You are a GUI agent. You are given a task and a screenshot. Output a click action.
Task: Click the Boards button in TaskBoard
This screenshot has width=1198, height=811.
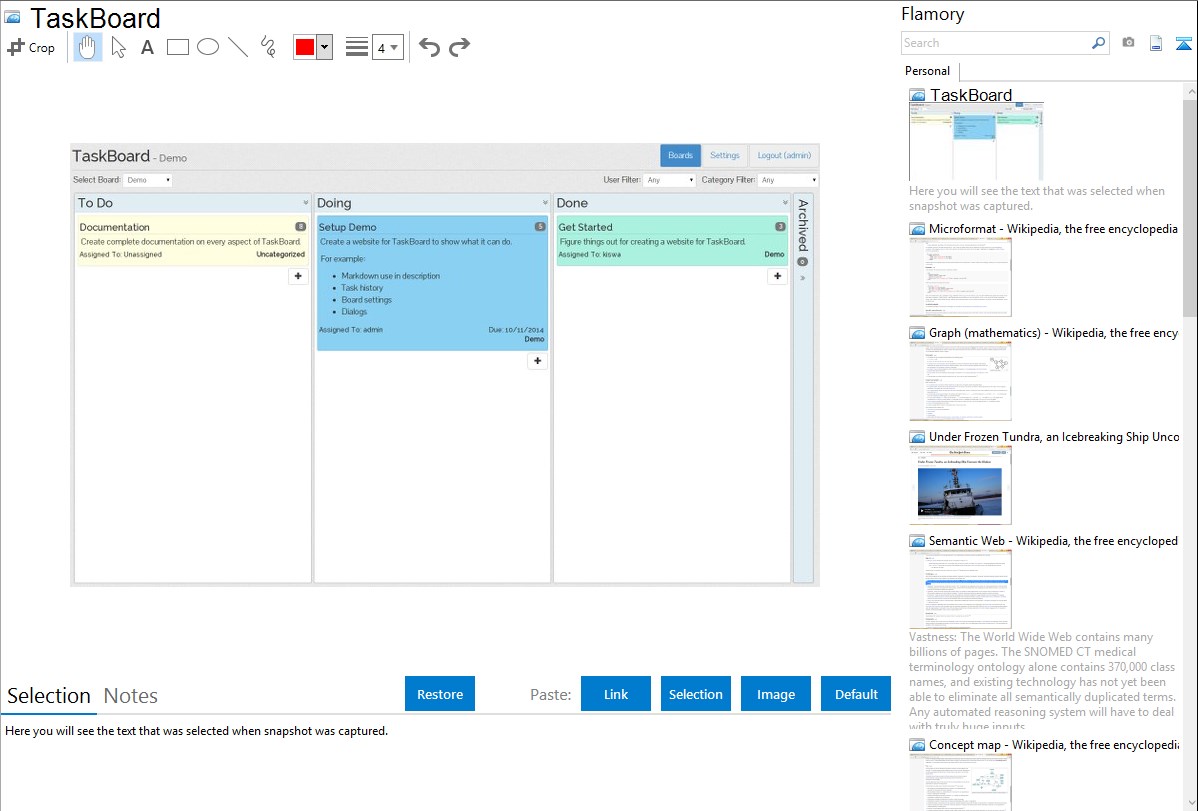(x=680, y=155)
